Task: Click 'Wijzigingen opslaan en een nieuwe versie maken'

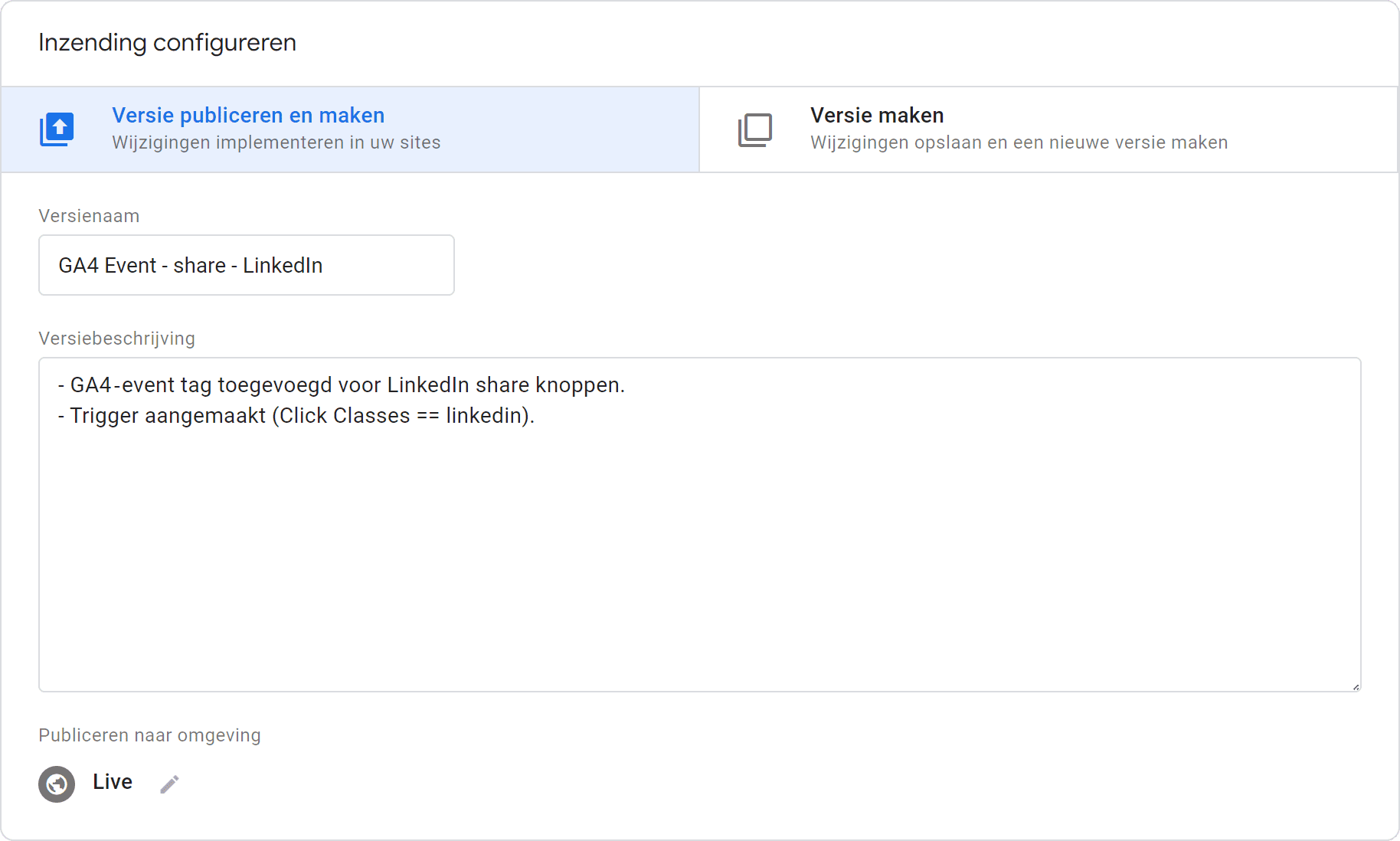Action: click(x=1019, y=143)
